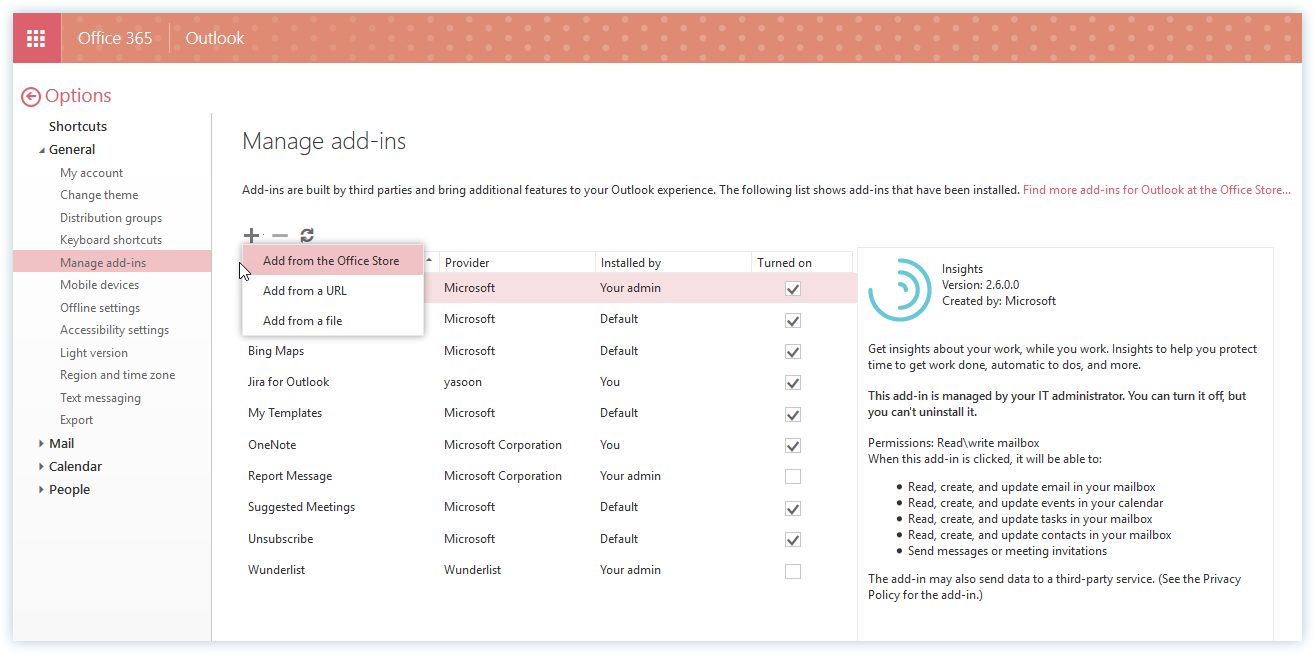Screen dimensions: 1315x654
Task: Expand the Calendar options section
Action: click(x=42, y=466)
